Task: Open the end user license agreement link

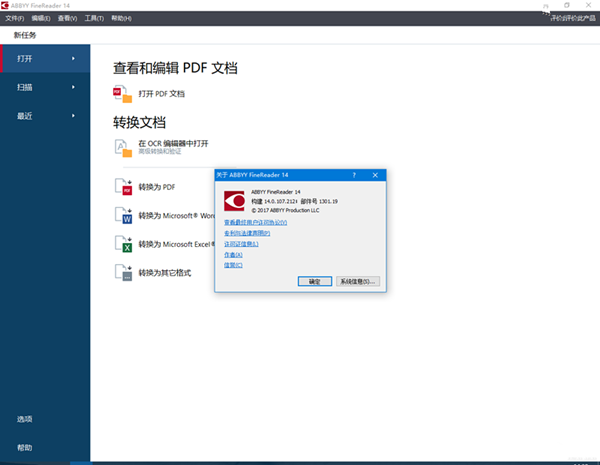Action: tap(255, 222)
